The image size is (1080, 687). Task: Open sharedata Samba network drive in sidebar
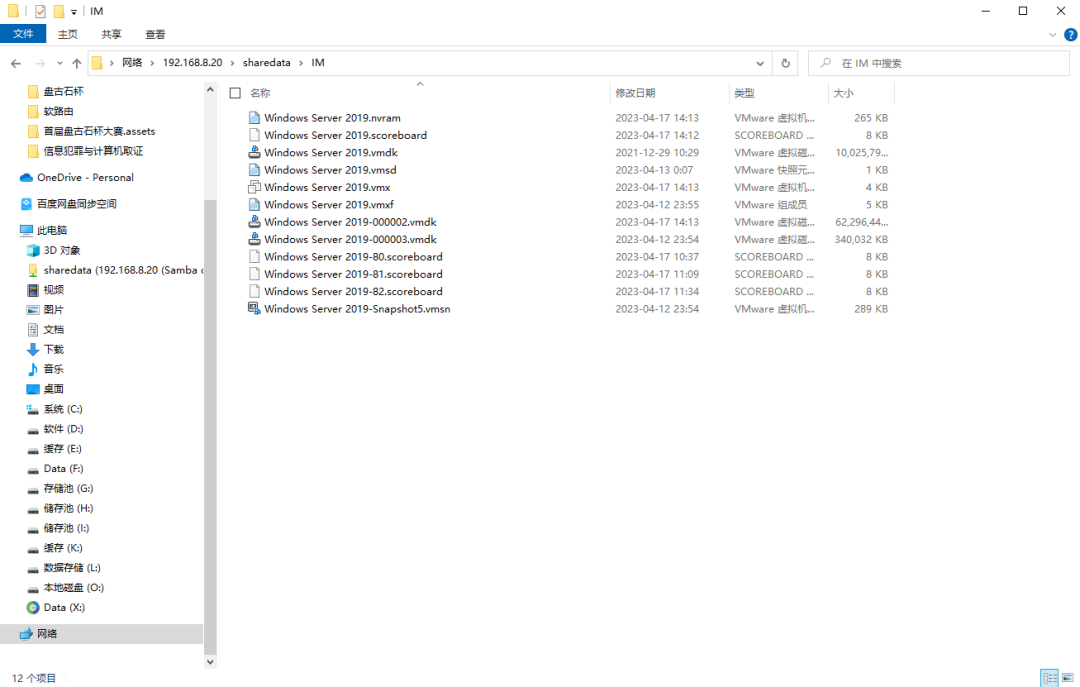[x=114, y=270]
